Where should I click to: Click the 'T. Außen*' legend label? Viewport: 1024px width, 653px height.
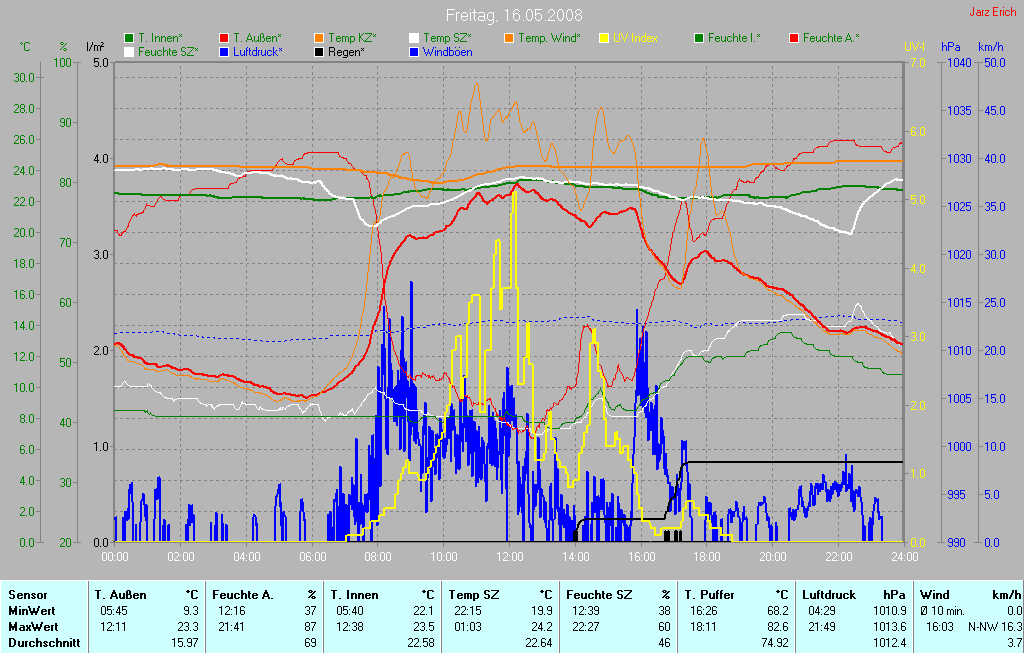click(x=257, y=39)
